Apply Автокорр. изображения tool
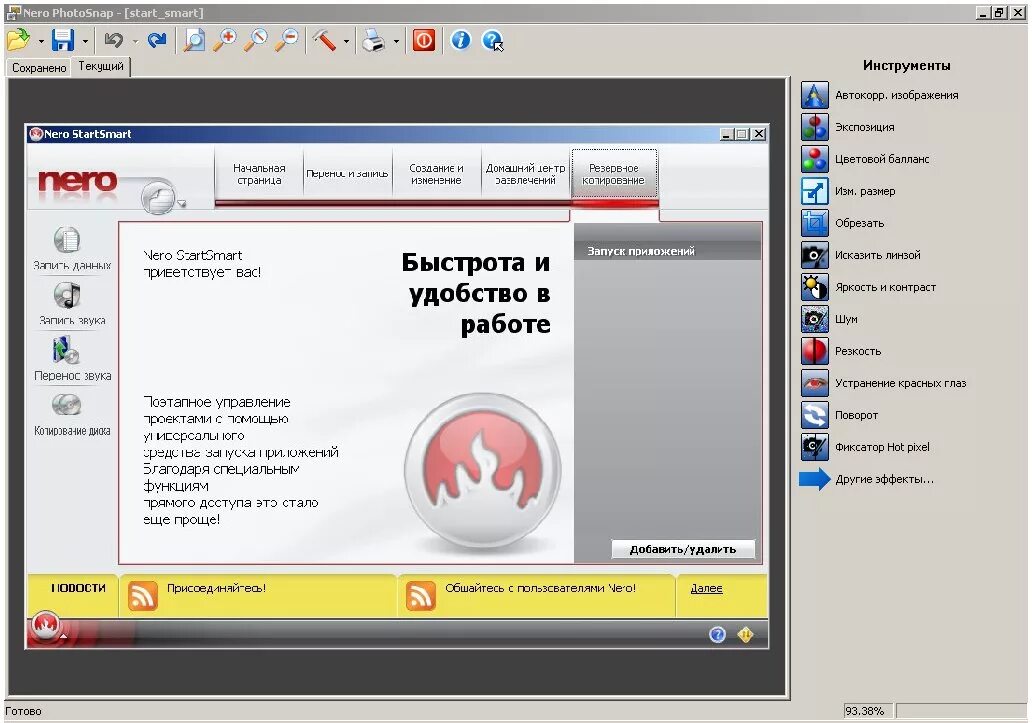Viewport: 1032px width, 723px height. [x=879, y=95]
